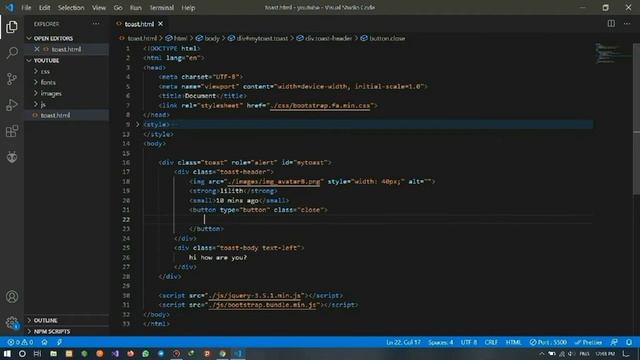Open the Search view in activity bar
This screenshot has width=640, height=360.
click(12, 53)
